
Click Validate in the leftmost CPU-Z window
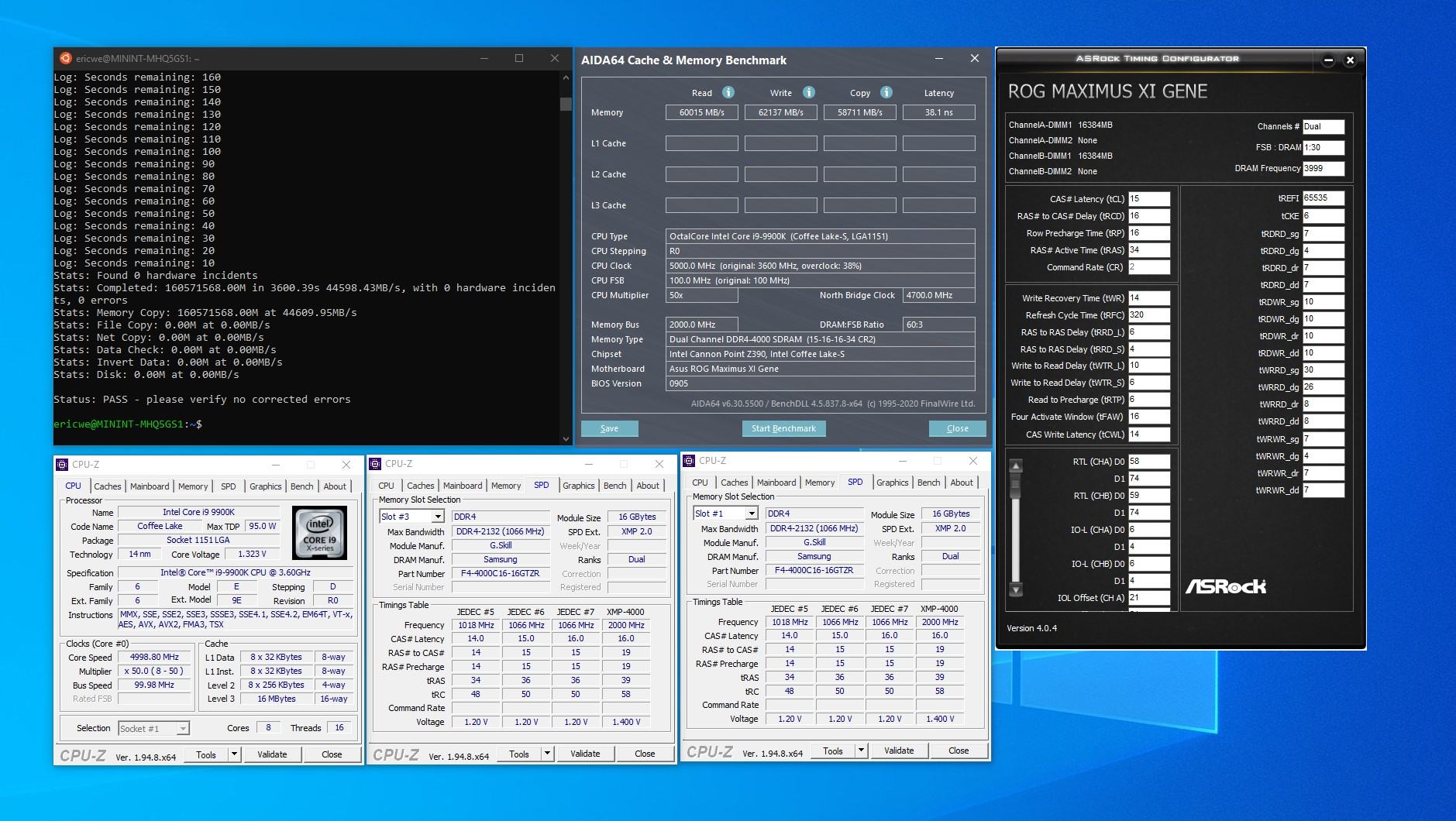[x=272, y=754]
